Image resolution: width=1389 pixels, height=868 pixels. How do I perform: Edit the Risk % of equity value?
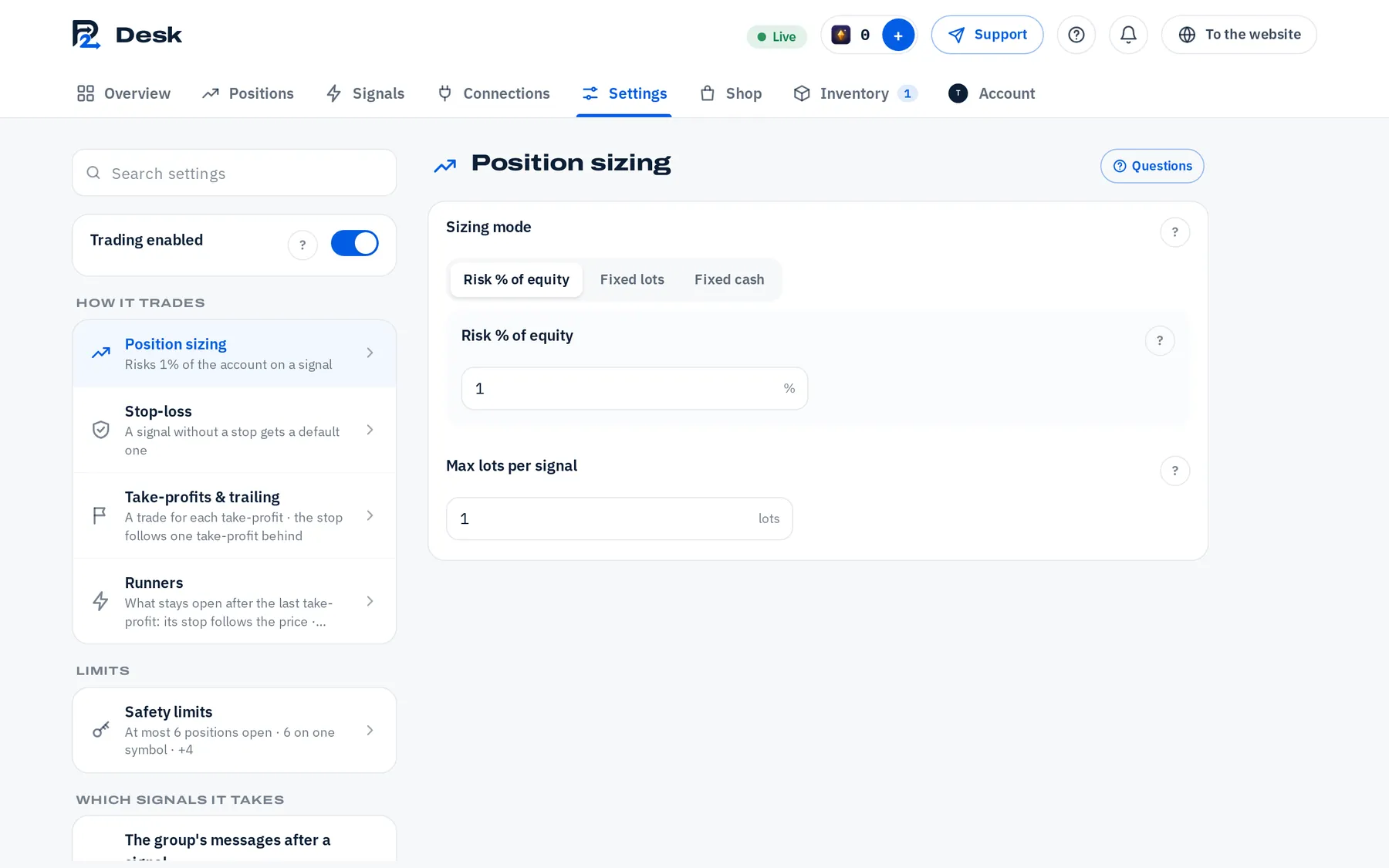coord(634,388)
